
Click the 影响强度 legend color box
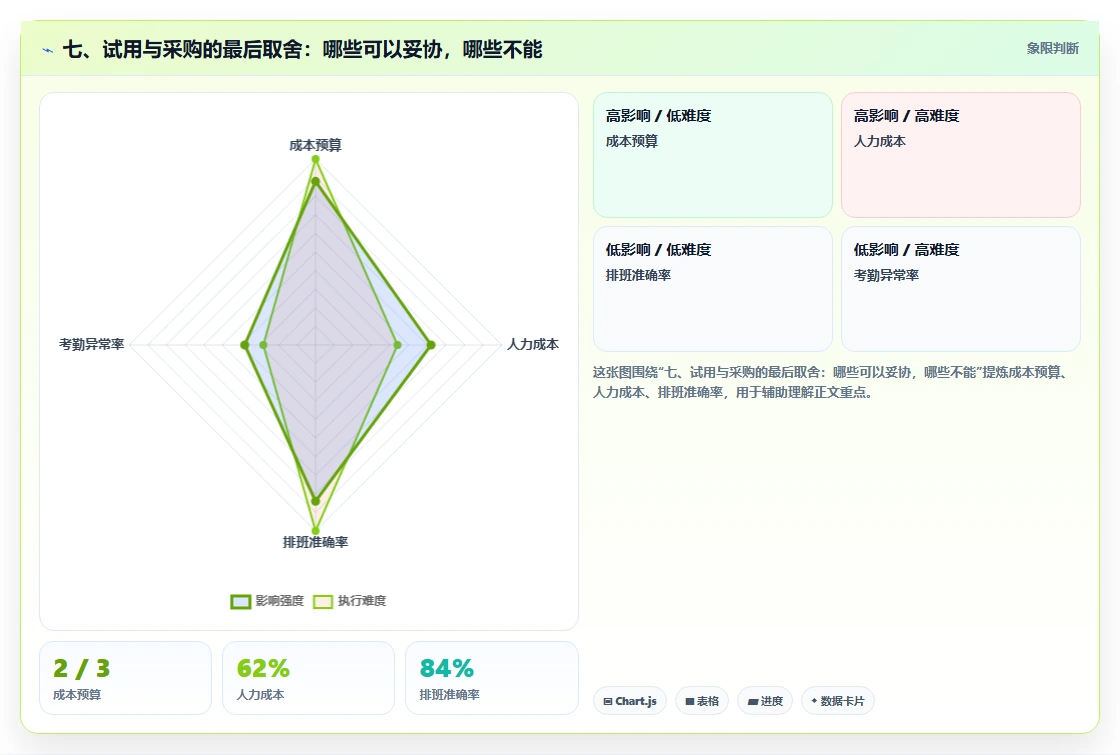click(x=241, y=601)
